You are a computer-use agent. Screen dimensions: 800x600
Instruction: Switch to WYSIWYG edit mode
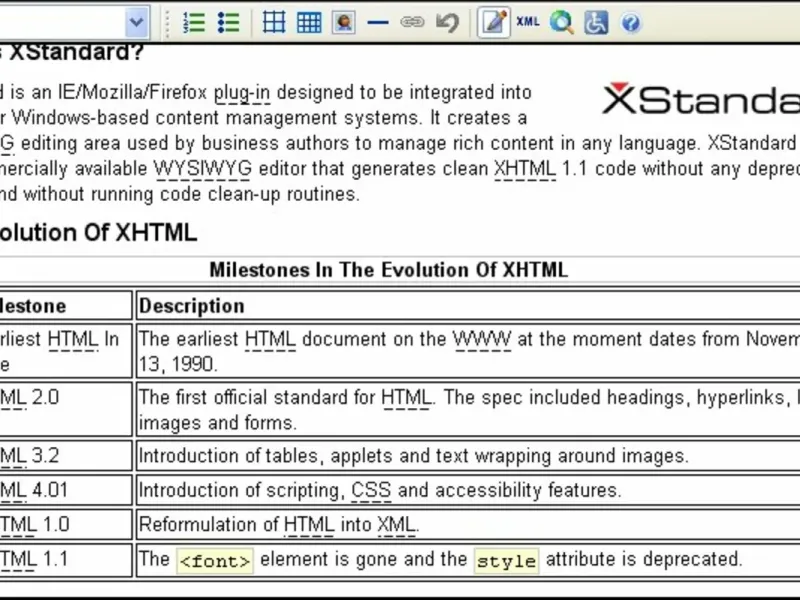tap(493, 22)
